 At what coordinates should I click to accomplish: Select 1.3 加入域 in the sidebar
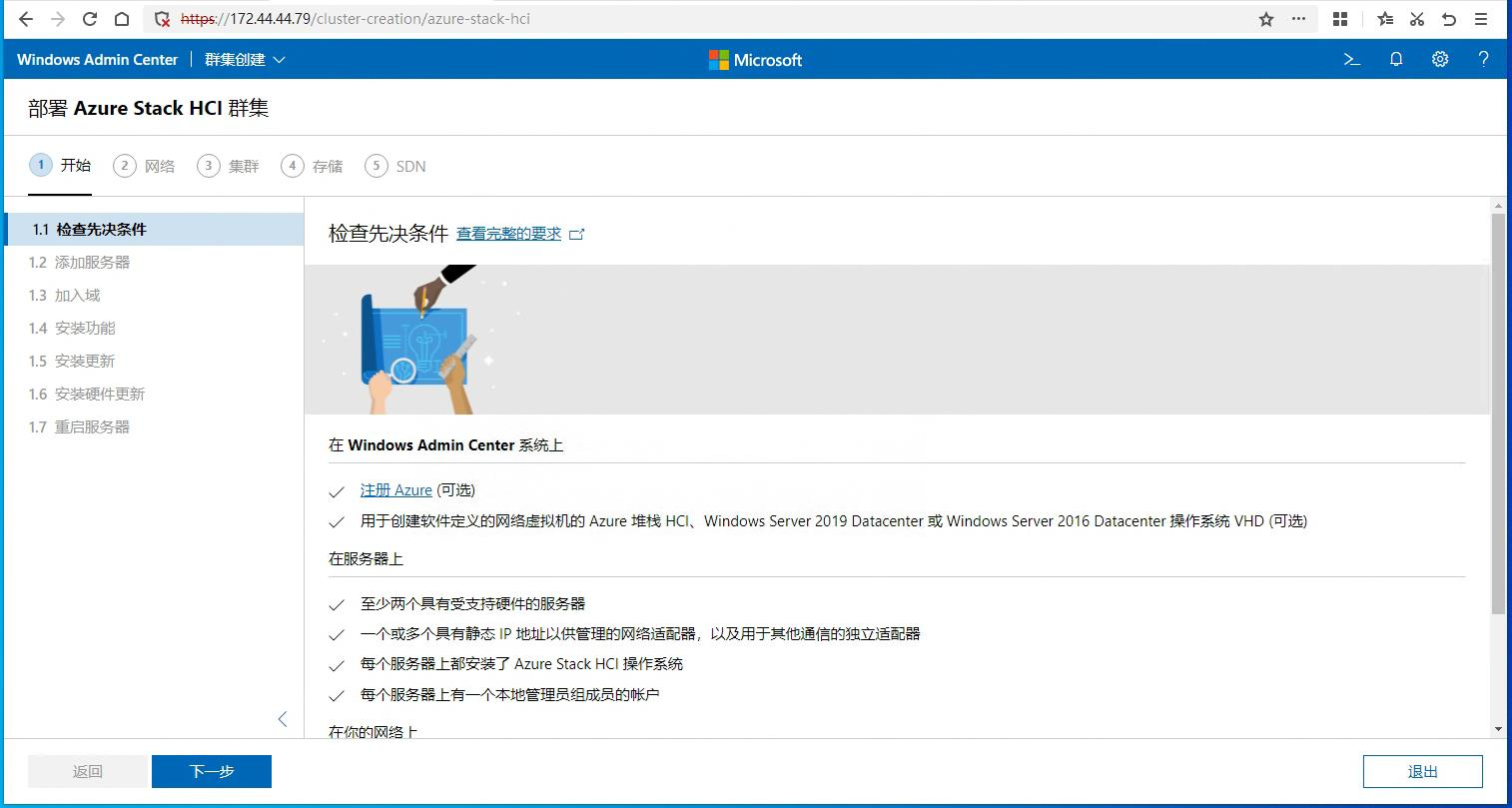(x=154, y=295)
